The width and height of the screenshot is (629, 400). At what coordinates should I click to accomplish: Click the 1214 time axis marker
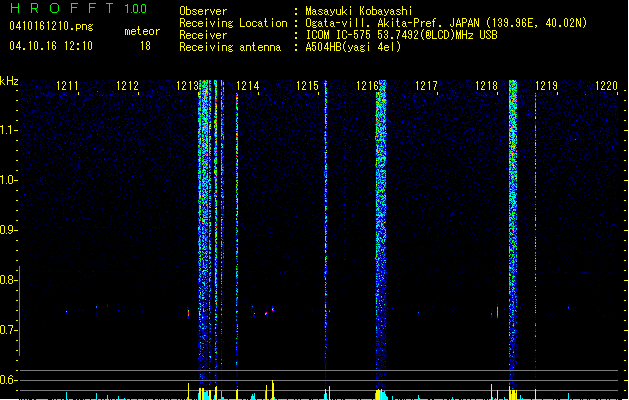click(x=248, y=86)
